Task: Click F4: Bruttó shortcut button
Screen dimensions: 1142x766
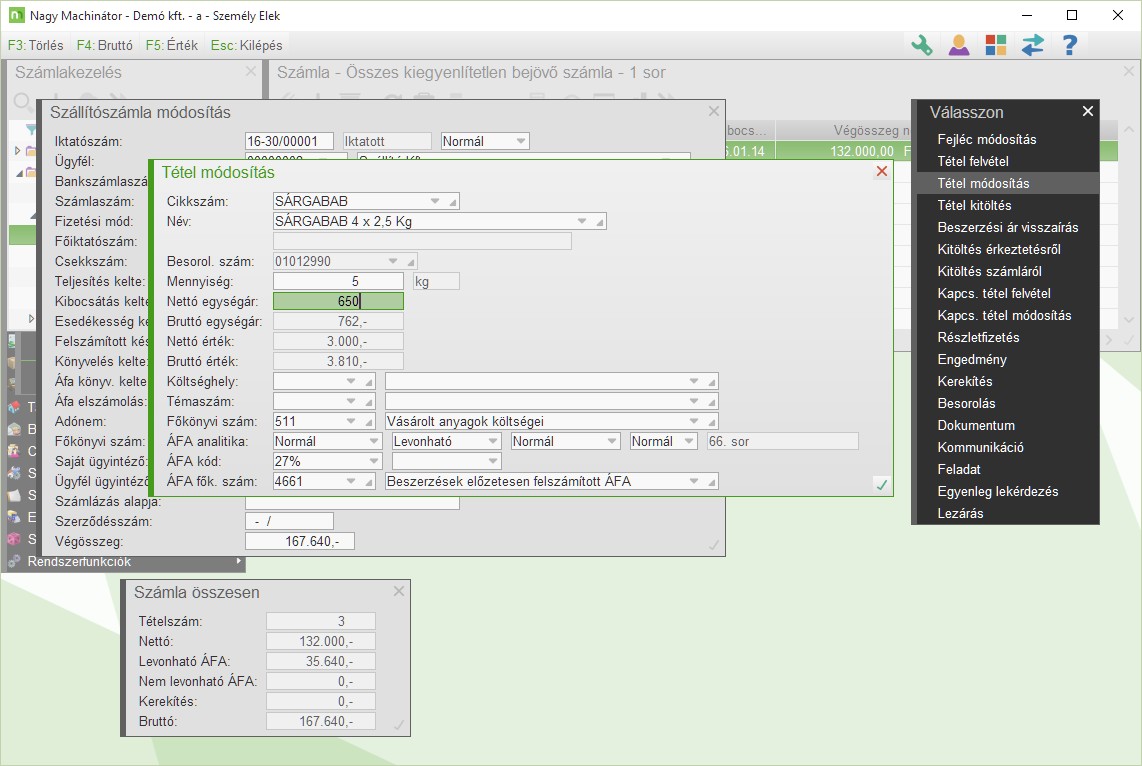Action: 104,45
